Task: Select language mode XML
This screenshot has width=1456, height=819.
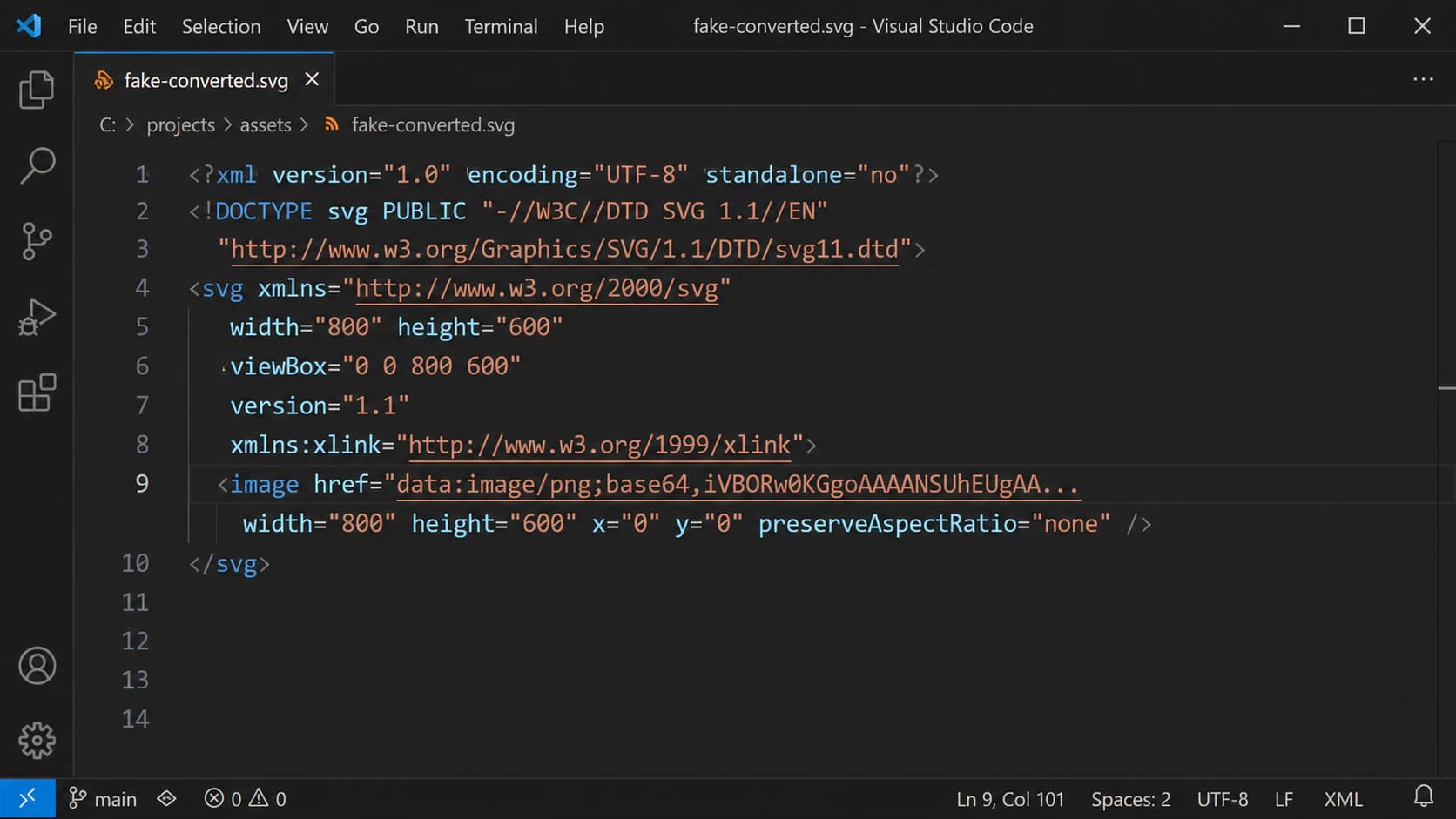Action: coord(1343,799)
